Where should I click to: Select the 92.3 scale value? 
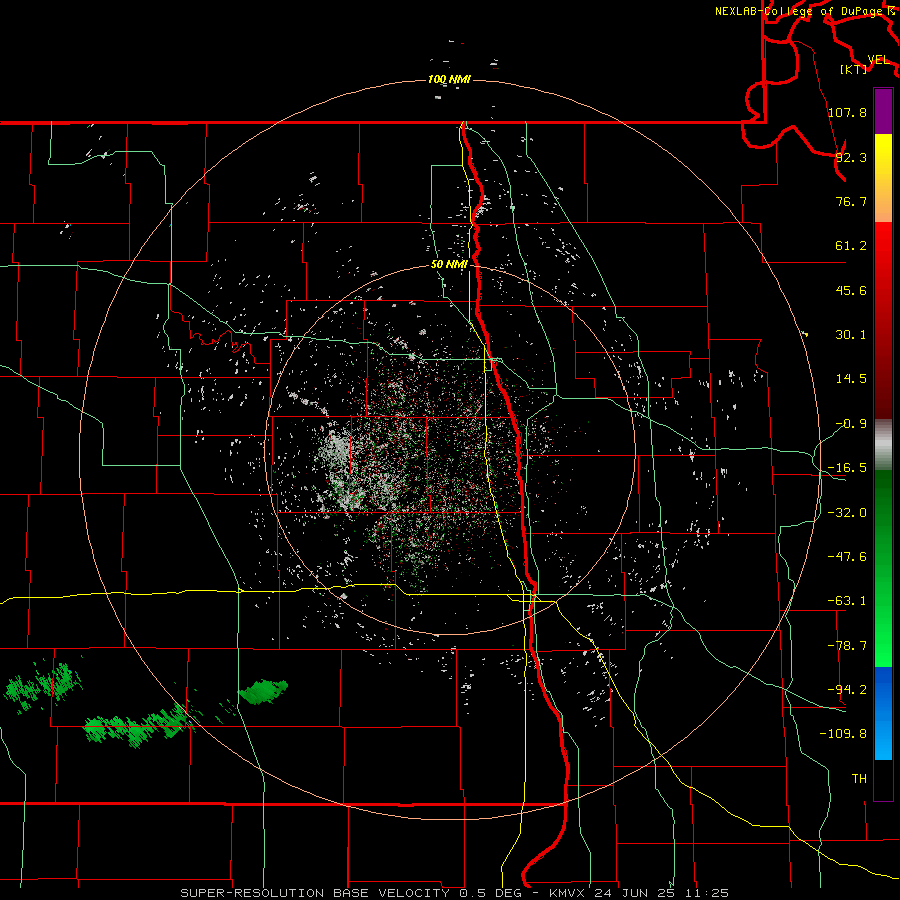(851, 157)
